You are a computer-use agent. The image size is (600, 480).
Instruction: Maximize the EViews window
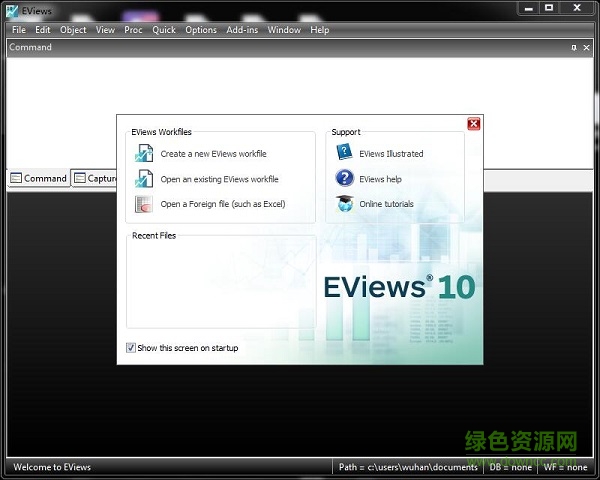coord(549,8)
